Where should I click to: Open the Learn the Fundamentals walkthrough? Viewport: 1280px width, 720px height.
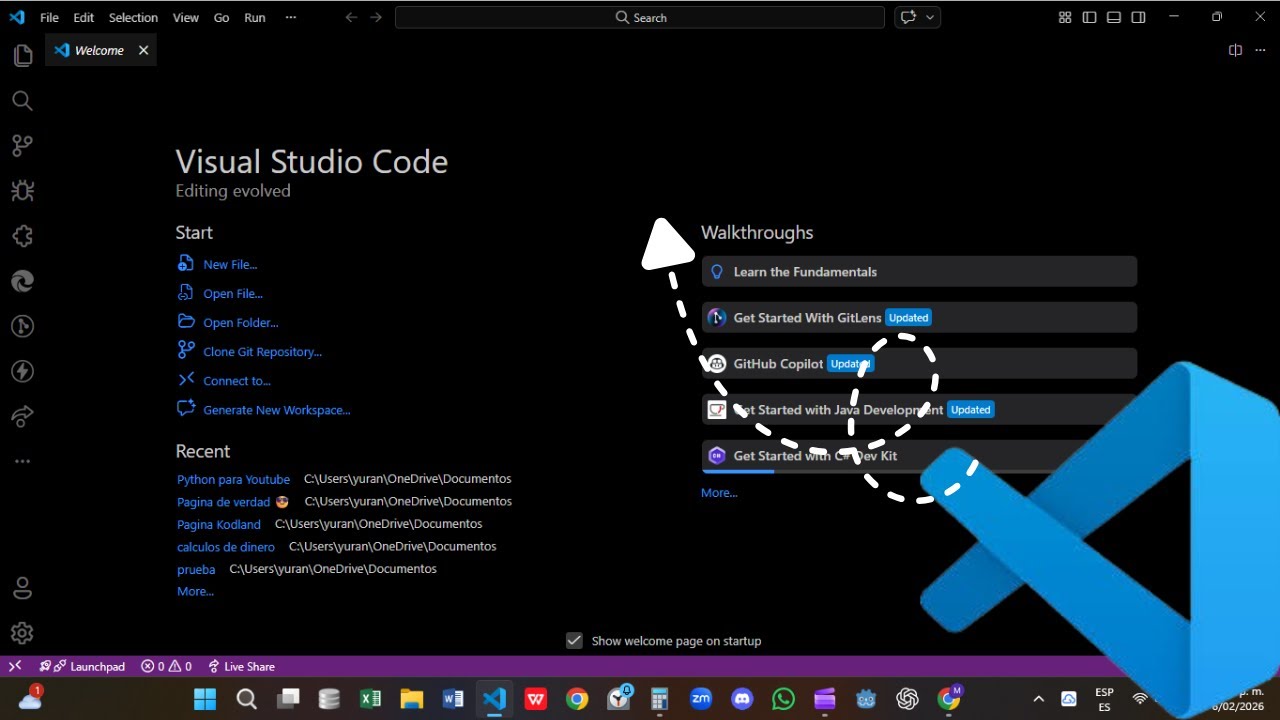[x=919, y=271]
